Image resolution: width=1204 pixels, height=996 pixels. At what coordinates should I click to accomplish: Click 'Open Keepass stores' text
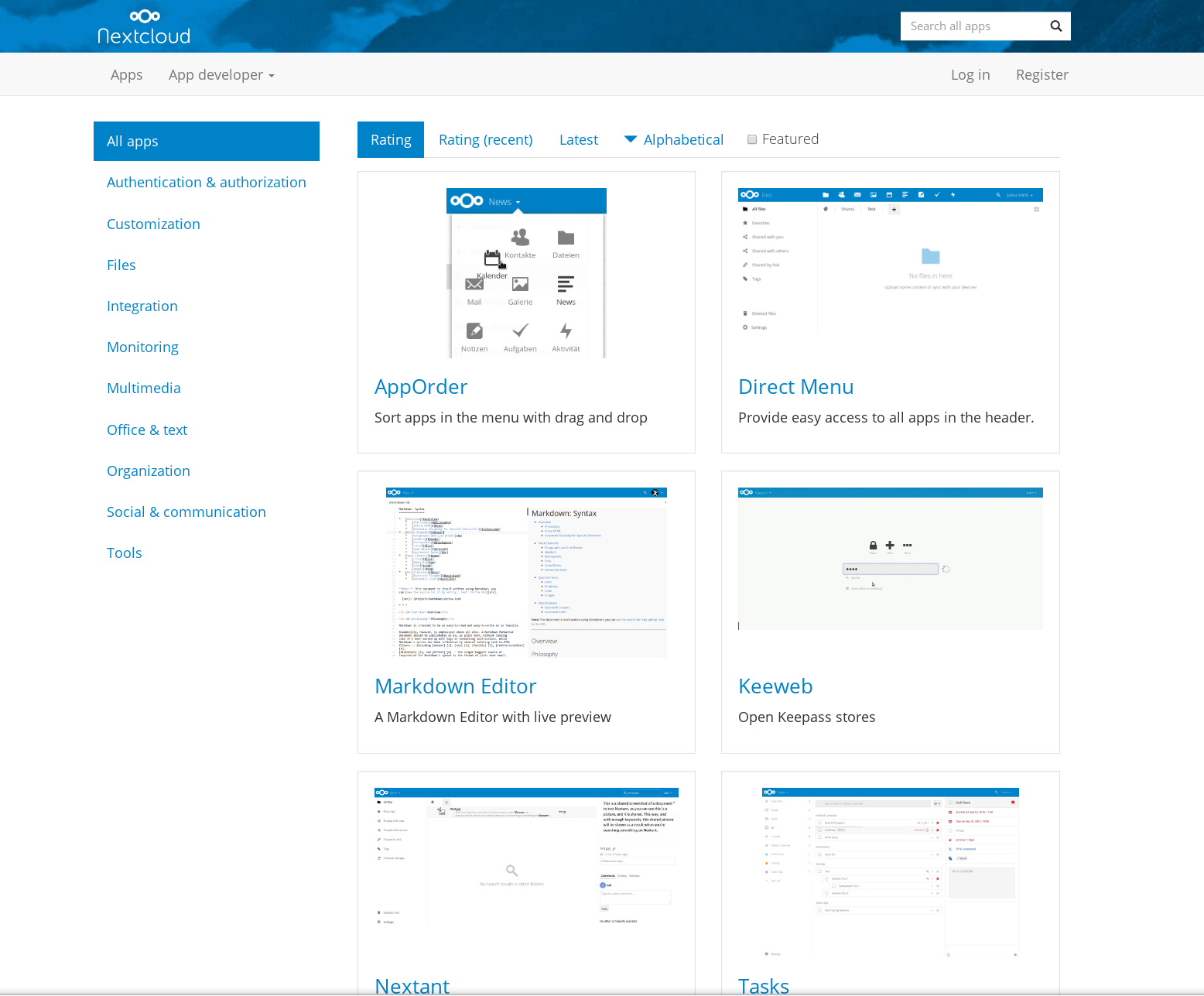[807, 717]
